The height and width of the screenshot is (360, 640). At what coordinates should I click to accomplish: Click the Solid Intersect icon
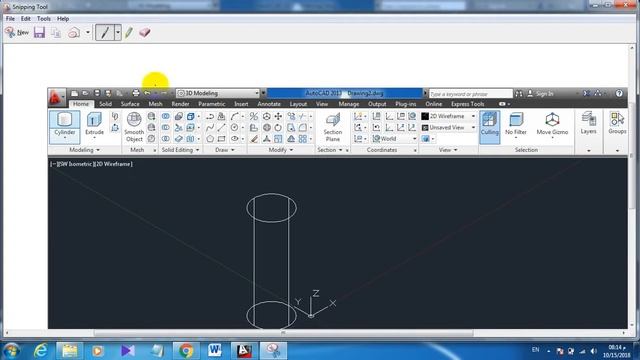pos(166,139)
